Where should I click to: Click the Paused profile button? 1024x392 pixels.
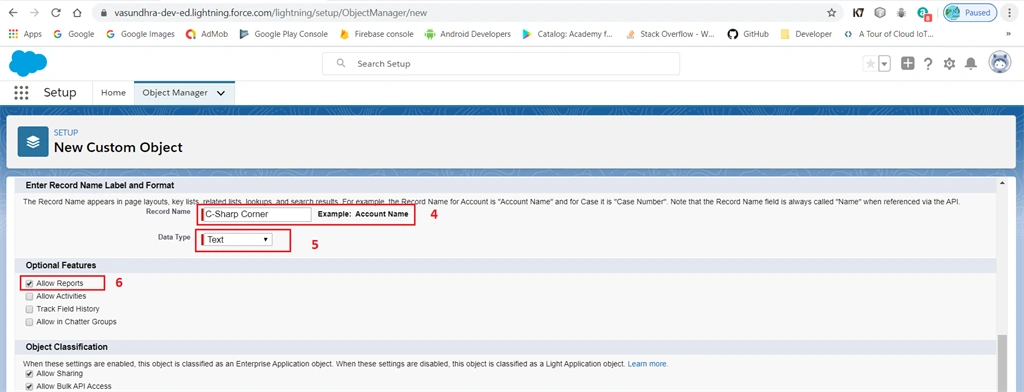(x=969, y=12)
